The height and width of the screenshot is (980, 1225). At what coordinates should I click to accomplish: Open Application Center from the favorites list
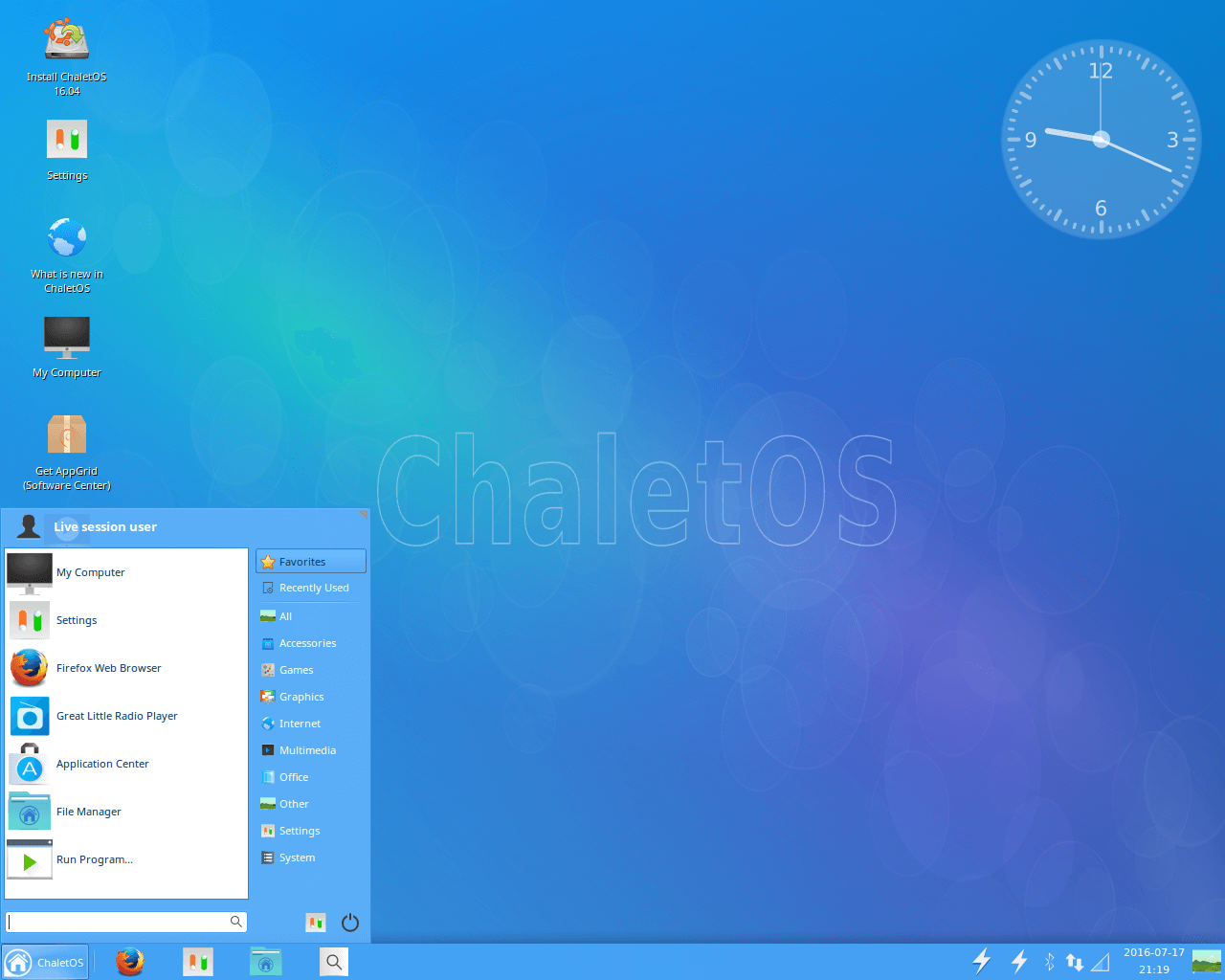click(x=102, y=764)
